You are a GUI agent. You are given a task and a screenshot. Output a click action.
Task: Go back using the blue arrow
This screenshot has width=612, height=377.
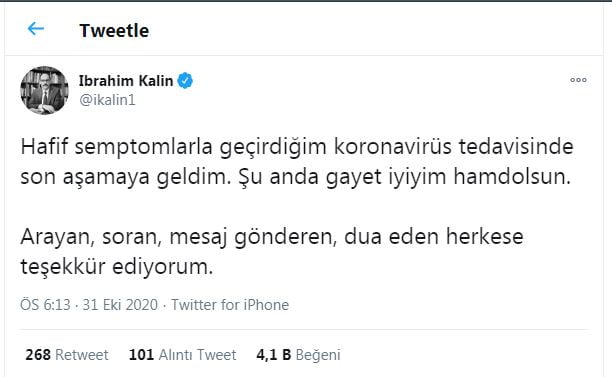tap(36, 29)
